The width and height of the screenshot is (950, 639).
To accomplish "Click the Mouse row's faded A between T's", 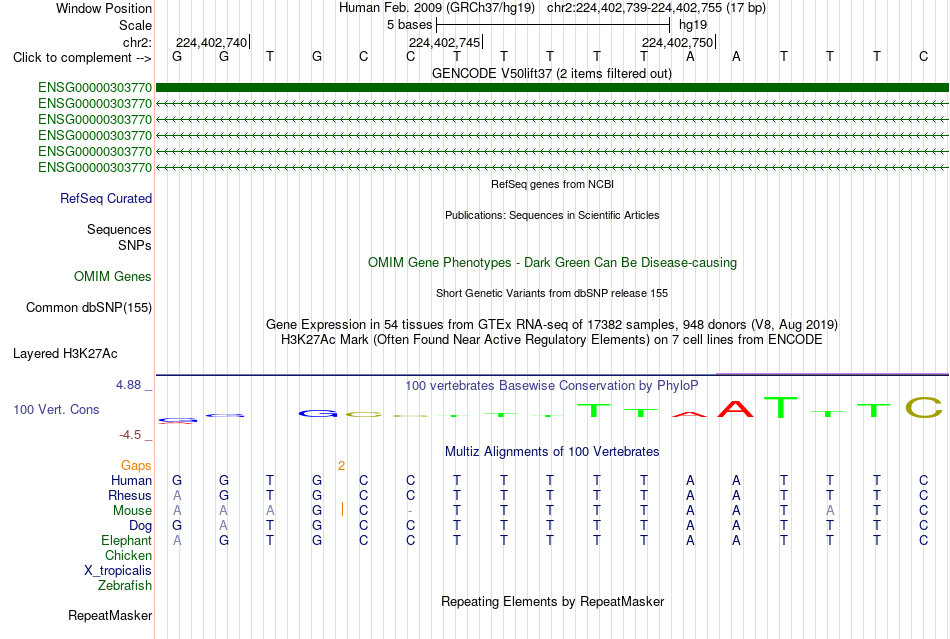I will pyautogui.click(x=830, y=511).
